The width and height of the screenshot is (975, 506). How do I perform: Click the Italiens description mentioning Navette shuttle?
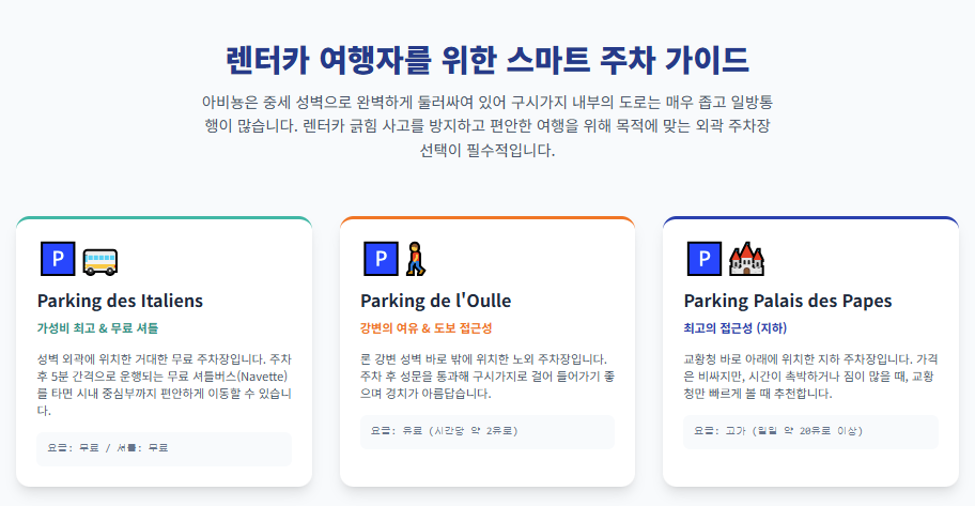(164, 385)
